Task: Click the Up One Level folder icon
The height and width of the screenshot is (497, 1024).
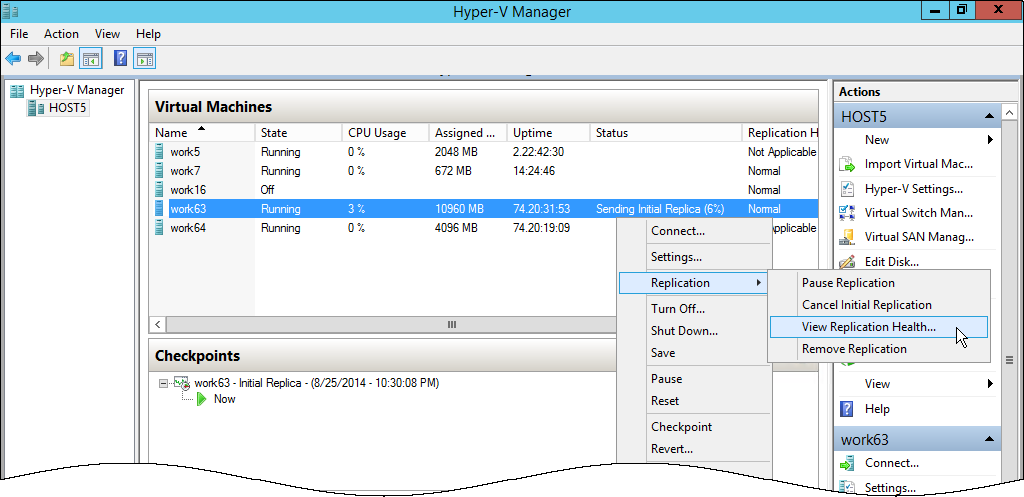Action: [x=67, y=59]
